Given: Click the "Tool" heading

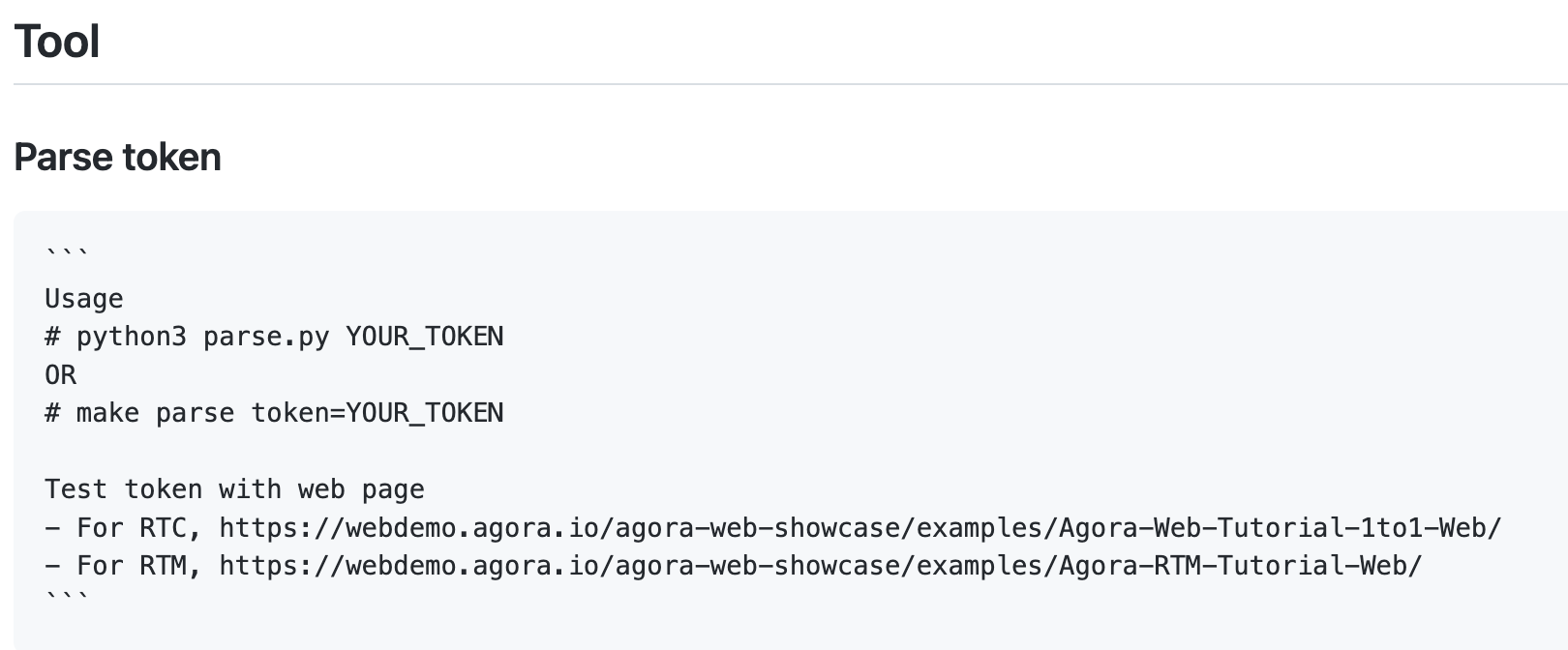Looking at the screenshot, I should click(57, 42).
